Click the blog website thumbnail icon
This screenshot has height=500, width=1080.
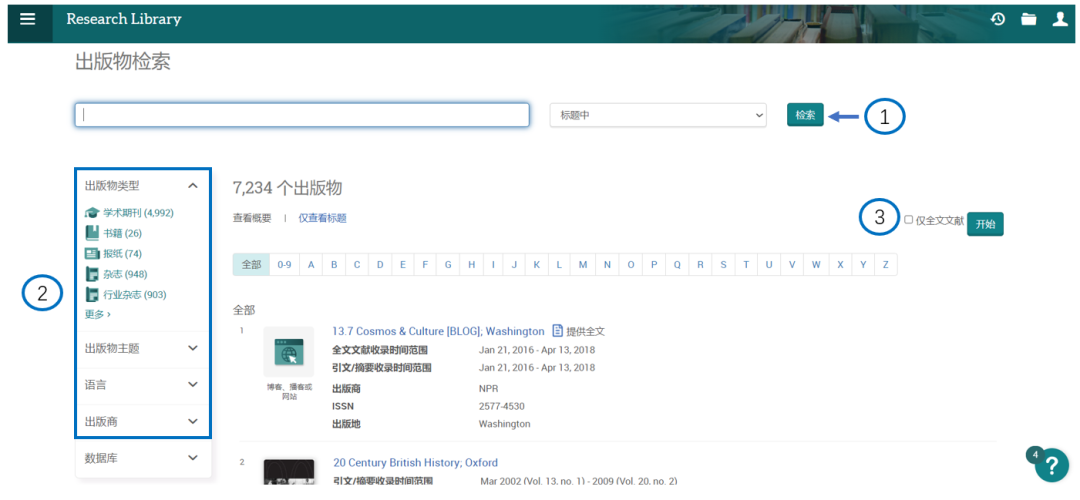pyautogui.click(x=289, y=352)
